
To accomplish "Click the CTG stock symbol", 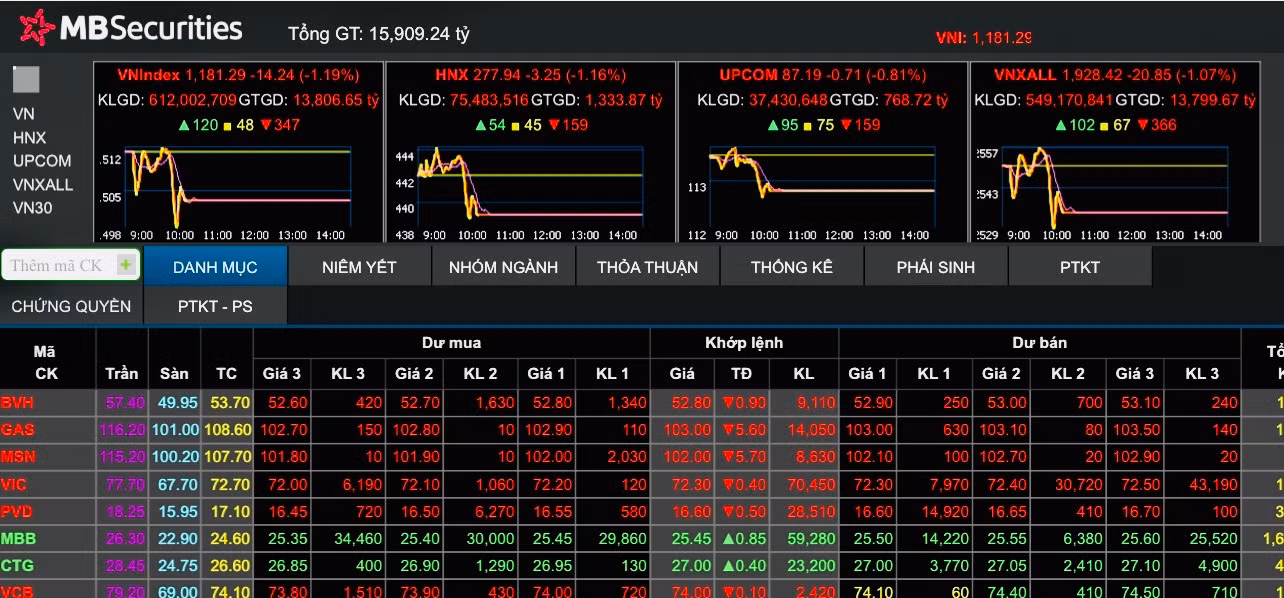I will (x=18, y=566).
